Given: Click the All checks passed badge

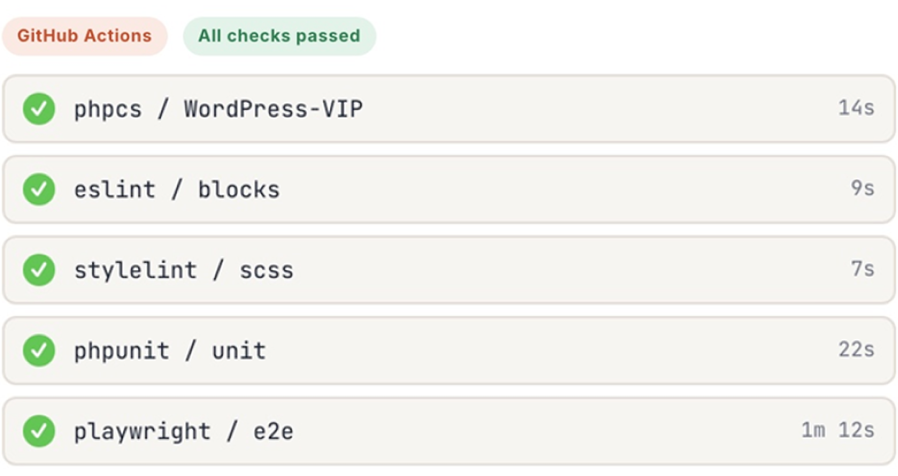Looking at the screenshot, I should 279,36.
